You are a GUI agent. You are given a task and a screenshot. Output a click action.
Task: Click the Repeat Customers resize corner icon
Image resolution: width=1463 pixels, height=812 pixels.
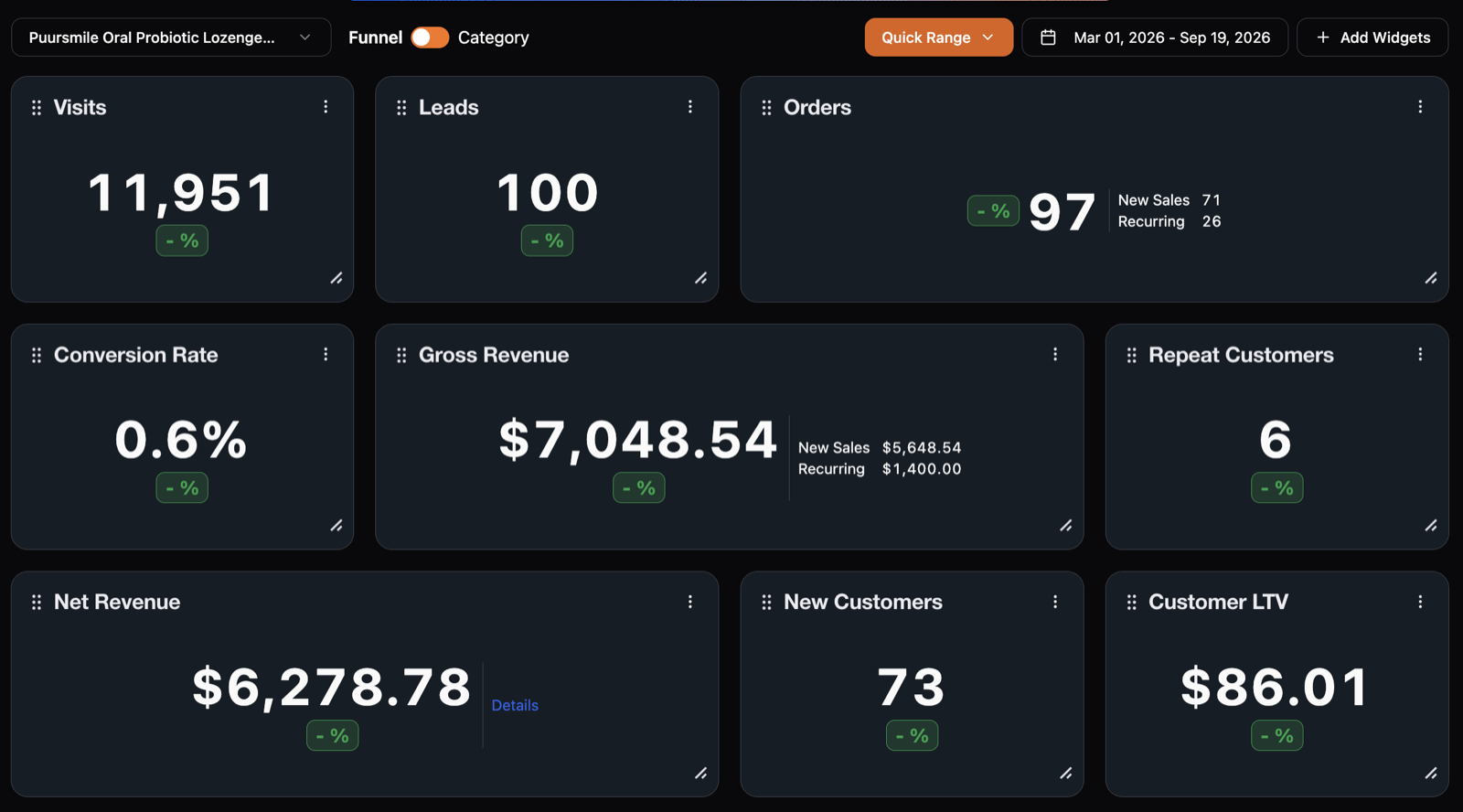[x=1431, y=525]
